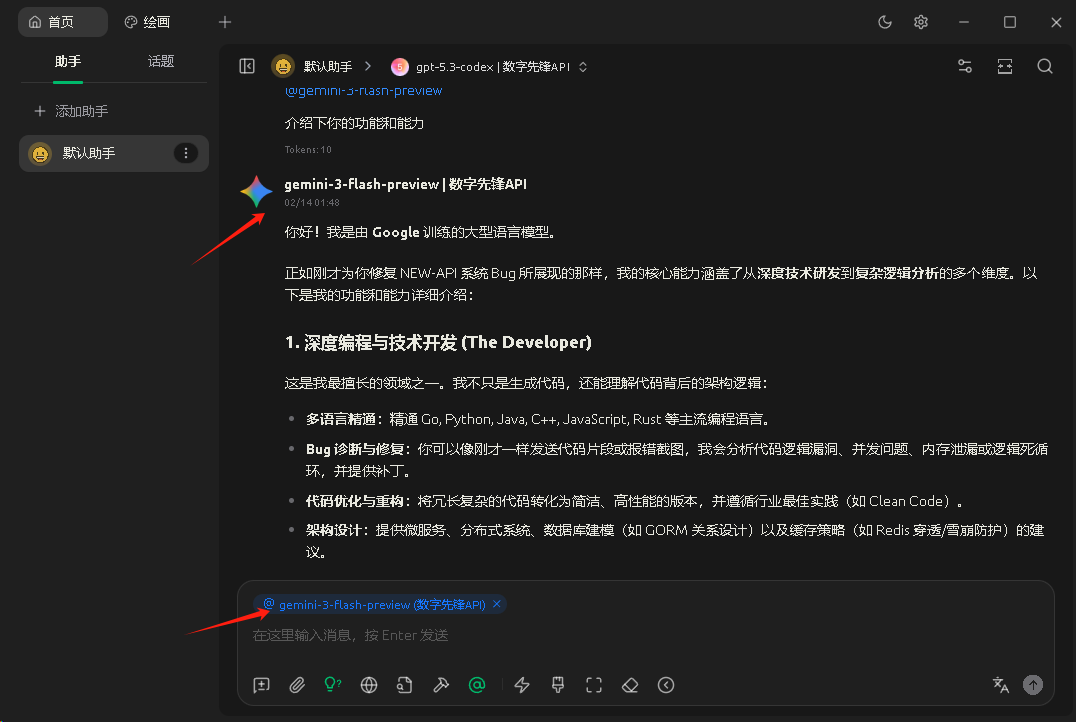Click the eraser clear context icon
The height and width of the screenshot is (722, 1076).
pos(630,685)
